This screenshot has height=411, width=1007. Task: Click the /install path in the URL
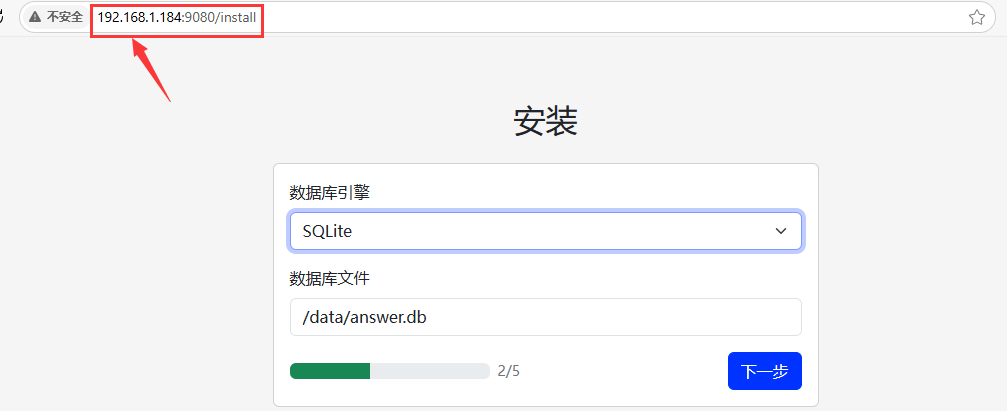coord(236,17)
